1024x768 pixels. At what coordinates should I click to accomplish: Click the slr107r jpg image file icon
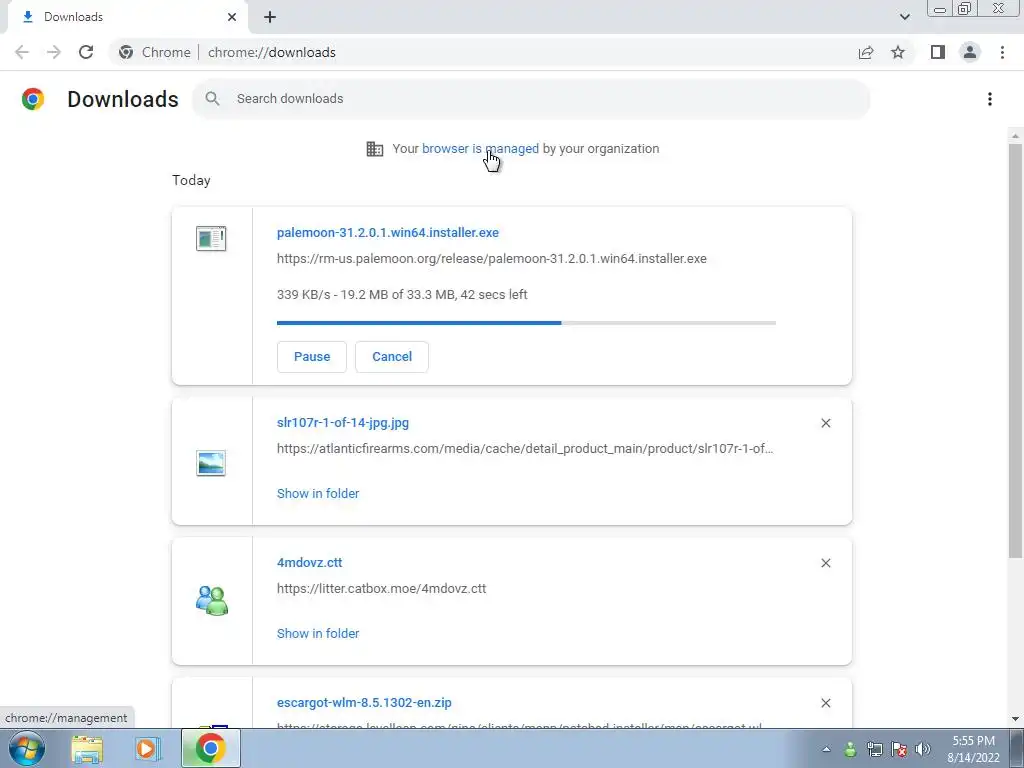tap(211, 463)
